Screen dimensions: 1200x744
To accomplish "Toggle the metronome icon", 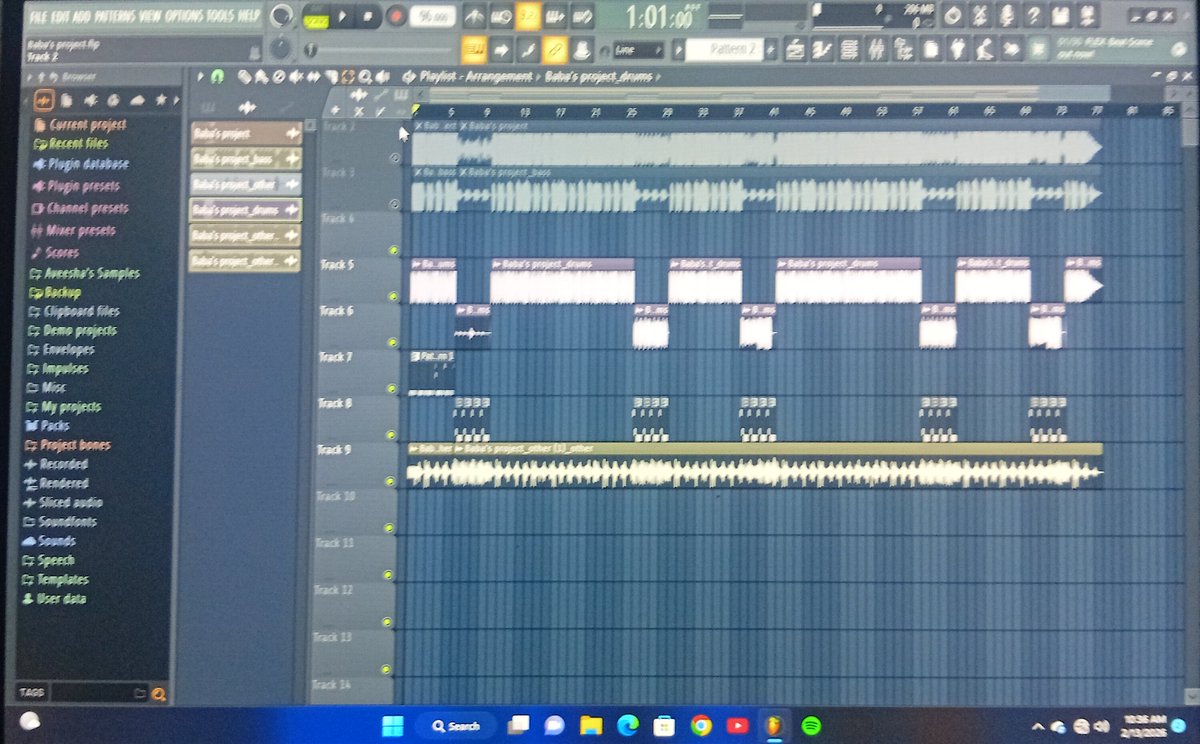I will point(475,16).
